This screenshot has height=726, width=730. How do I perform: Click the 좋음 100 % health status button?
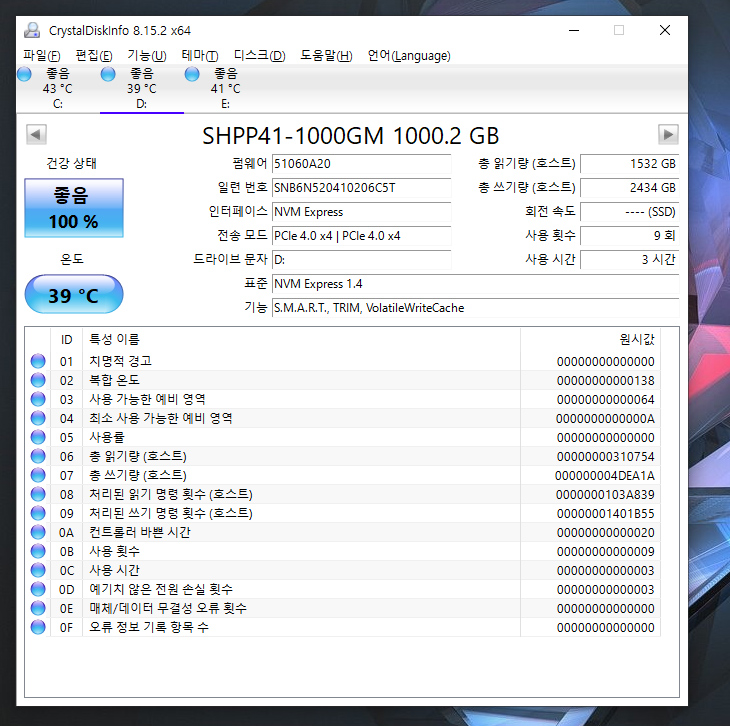click(x=74, y=208)
